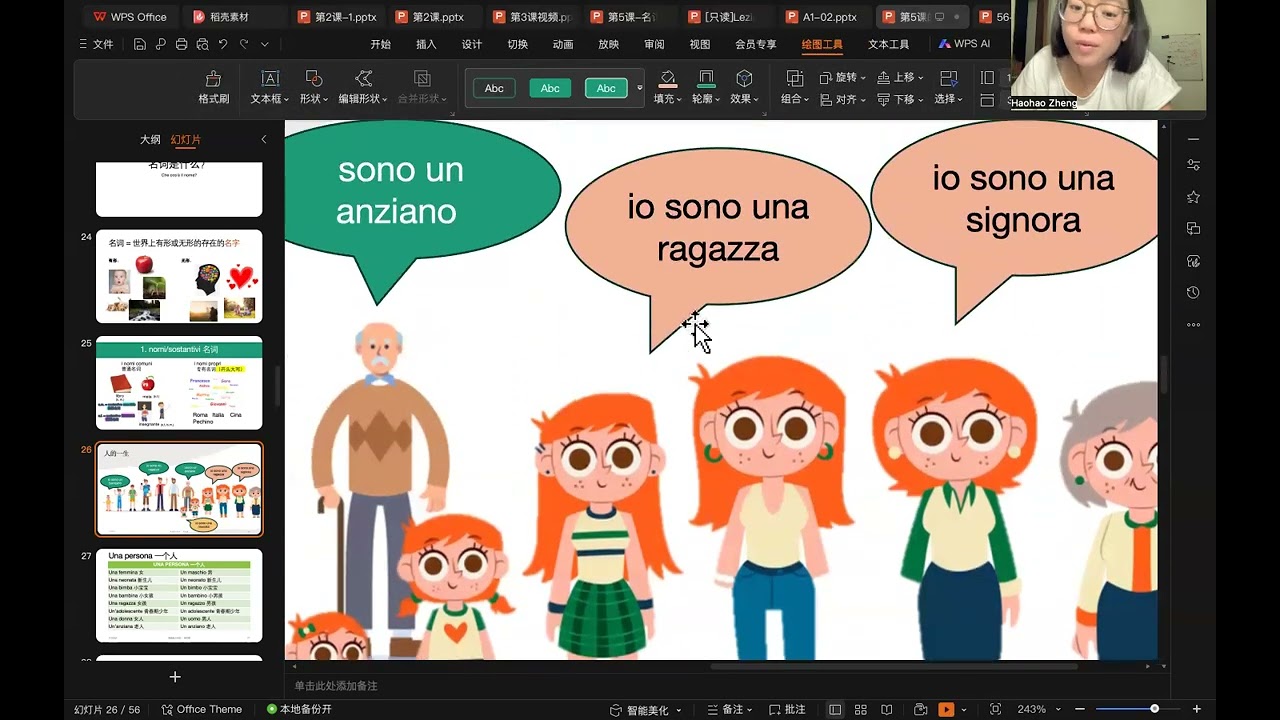
Task: Click the Edit Shape (编辑形状) icon
Action: click(x=363, y=80)
